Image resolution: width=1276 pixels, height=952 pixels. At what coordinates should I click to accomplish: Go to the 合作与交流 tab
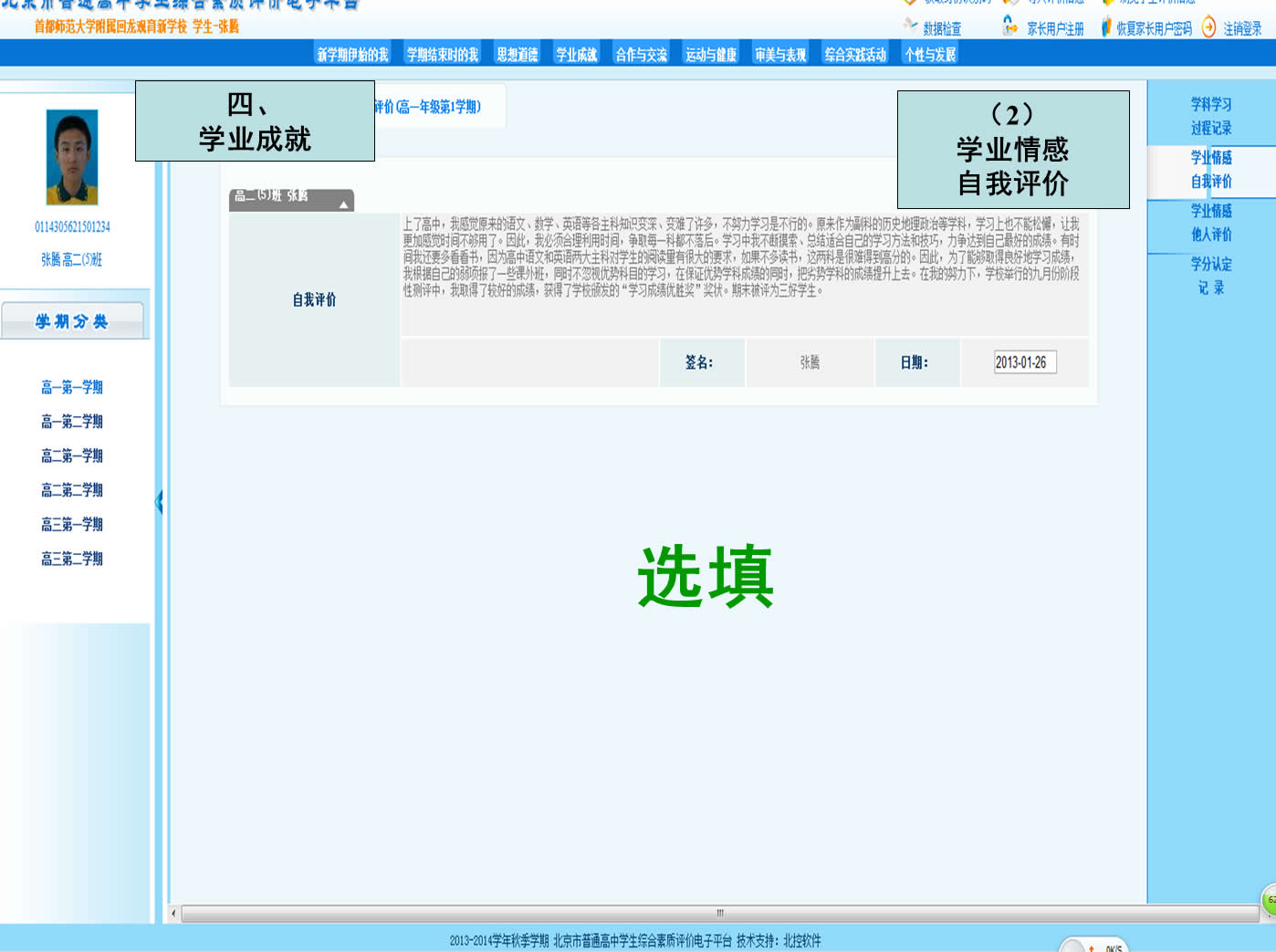click(642, 55)
